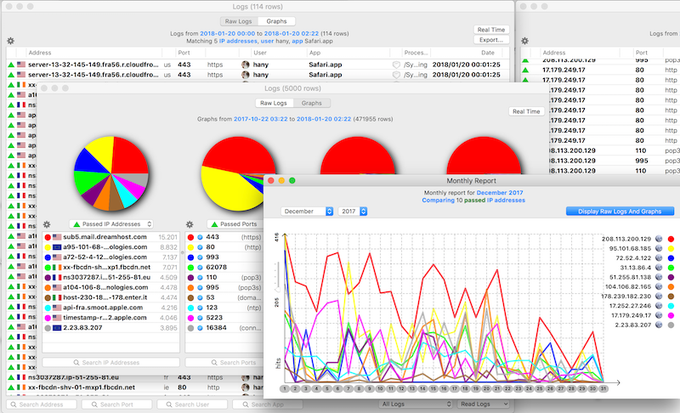
Task: Click globe icon next to 2.23.83.207 in legend
Action: [659, 325]
